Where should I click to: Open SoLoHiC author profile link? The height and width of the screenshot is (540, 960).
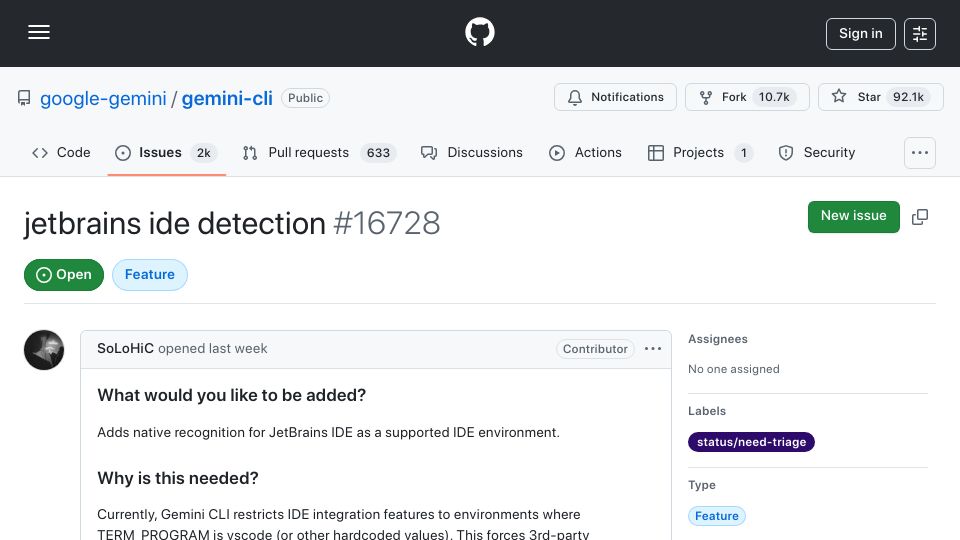(126, 348)
